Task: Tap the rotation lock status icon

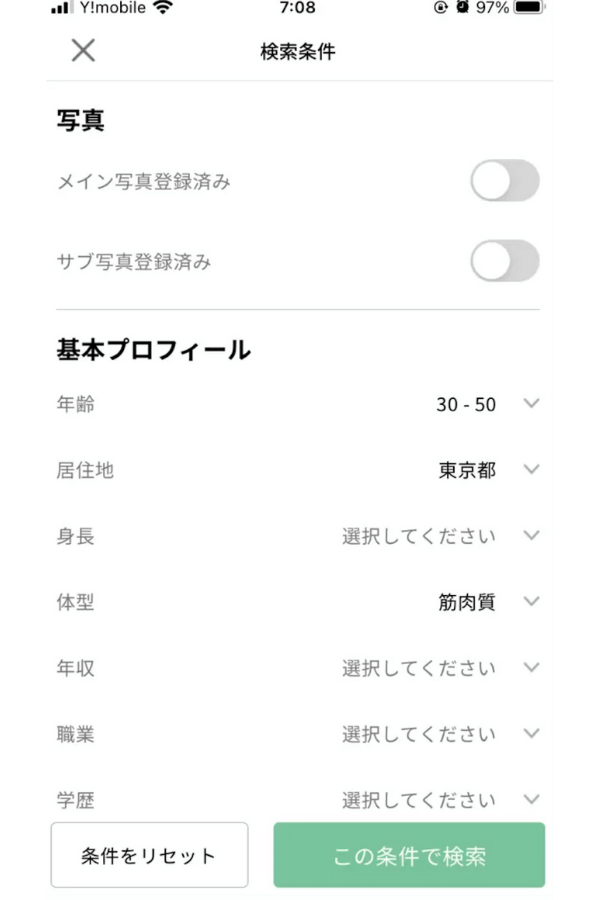Action: click(x=440, y=7)
